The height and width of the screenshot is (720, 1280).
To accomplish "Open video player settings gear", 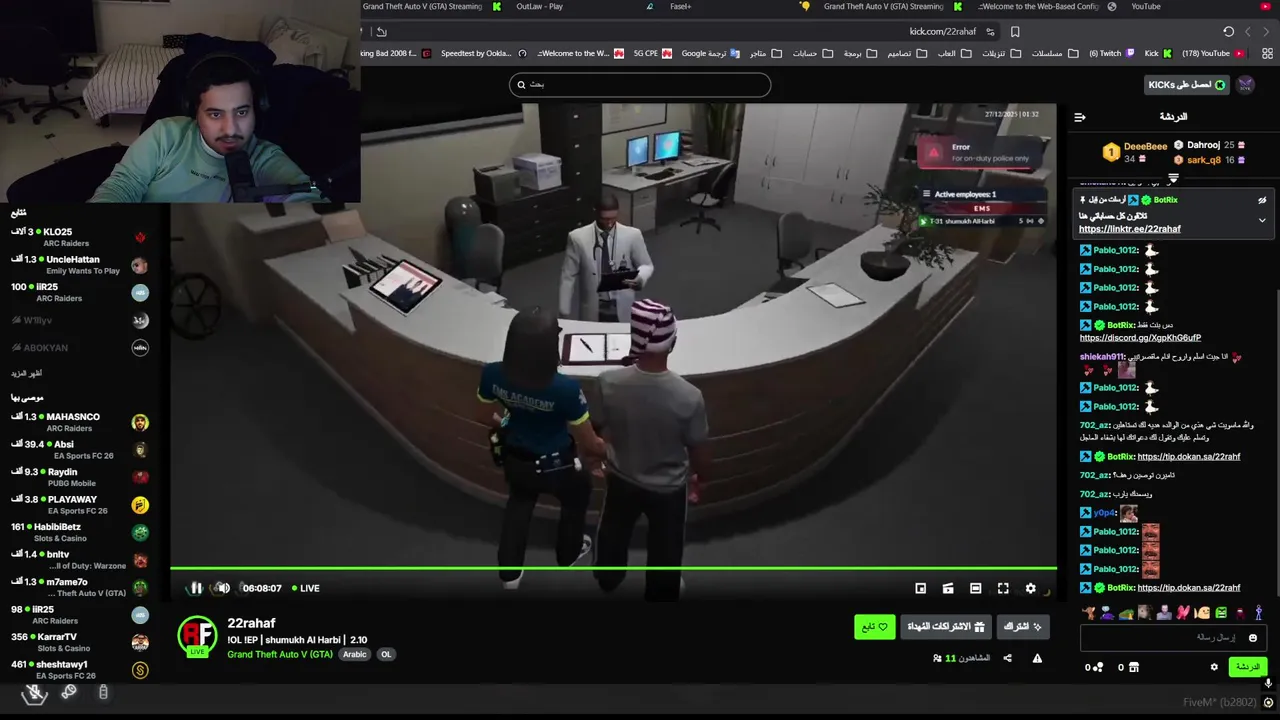I will (x=1031, y=588).
